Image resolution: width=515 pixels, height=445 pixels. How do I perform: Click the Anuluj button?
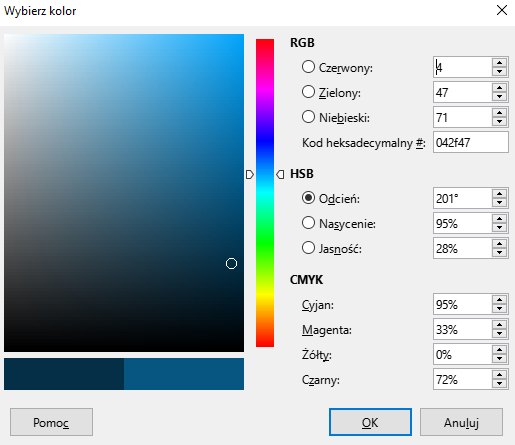[x=461, y=422]
